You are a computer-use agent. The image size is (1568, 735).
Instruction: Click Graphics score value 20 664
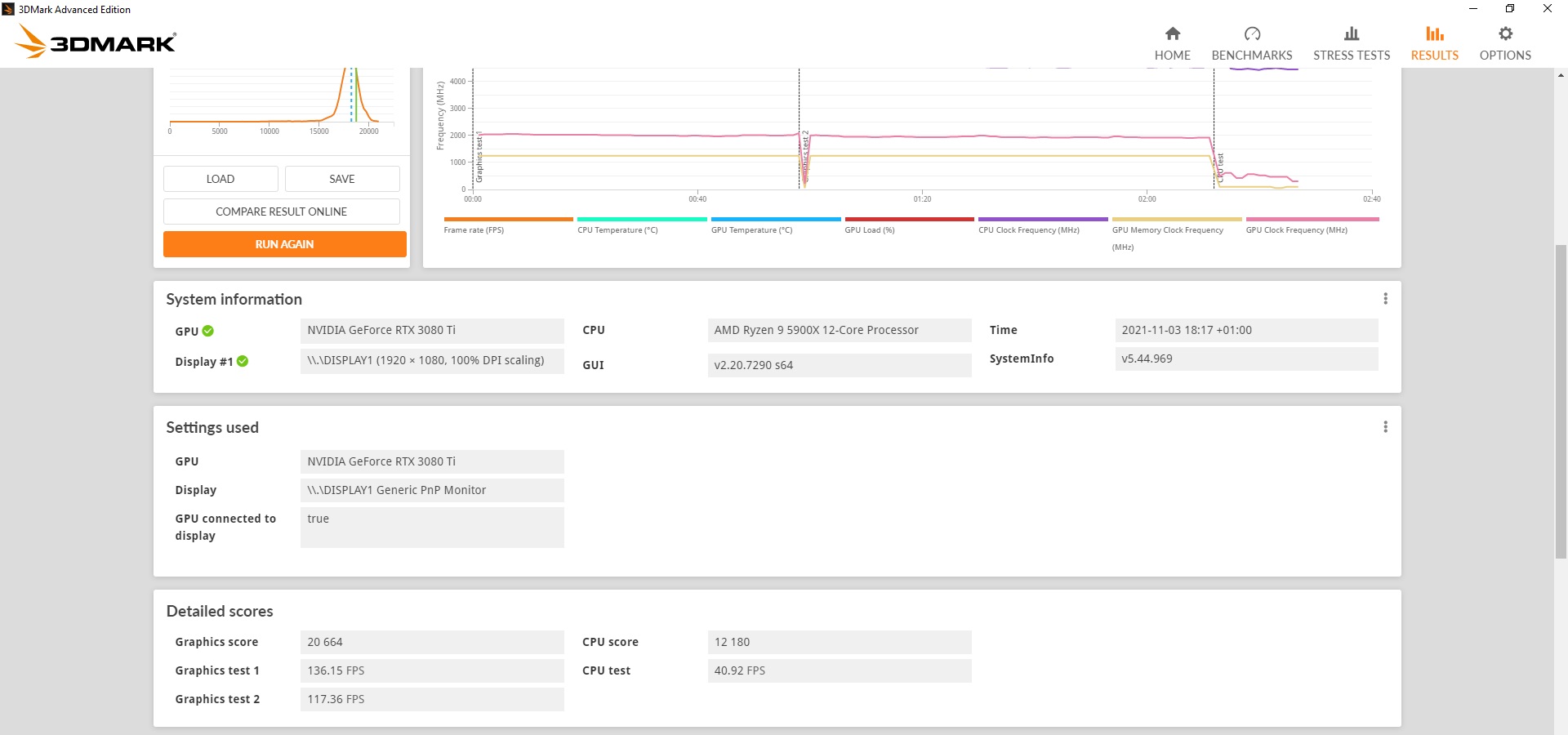point(432,642)
